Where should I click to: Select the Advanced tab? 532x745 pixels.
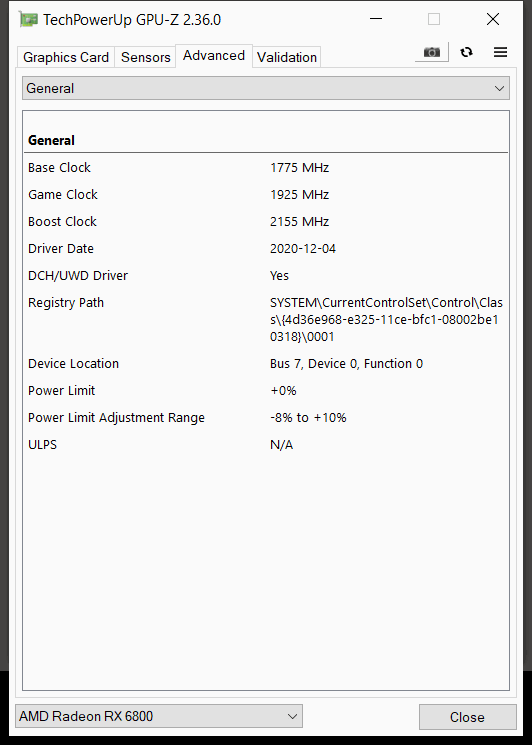214,56
